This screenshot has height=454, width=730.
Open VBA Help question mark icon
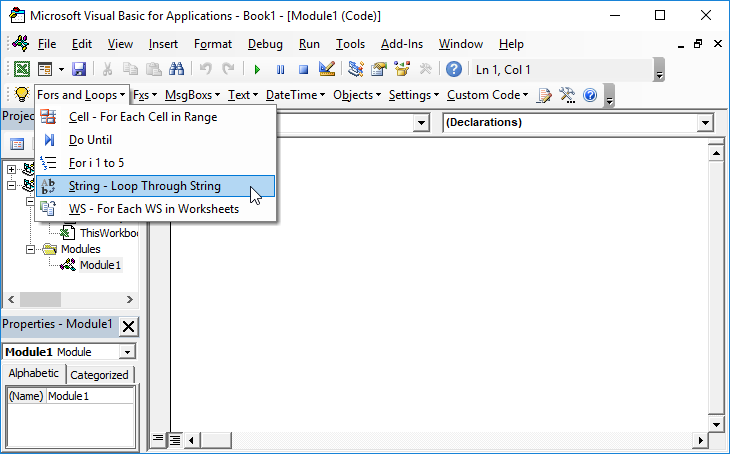[x=454, y=69]
